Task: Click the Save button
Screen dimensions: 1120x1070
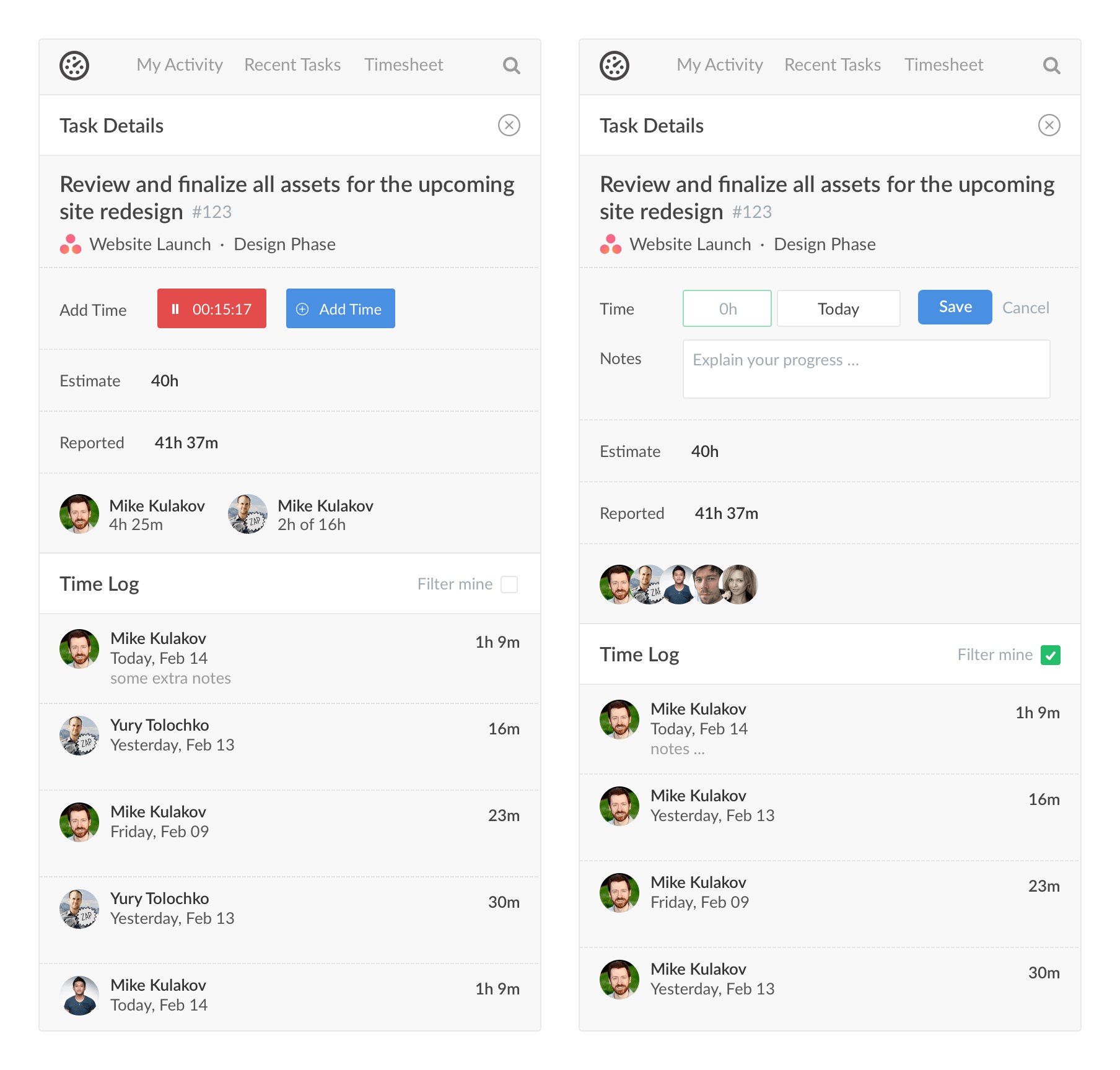Action: point(955,307)
